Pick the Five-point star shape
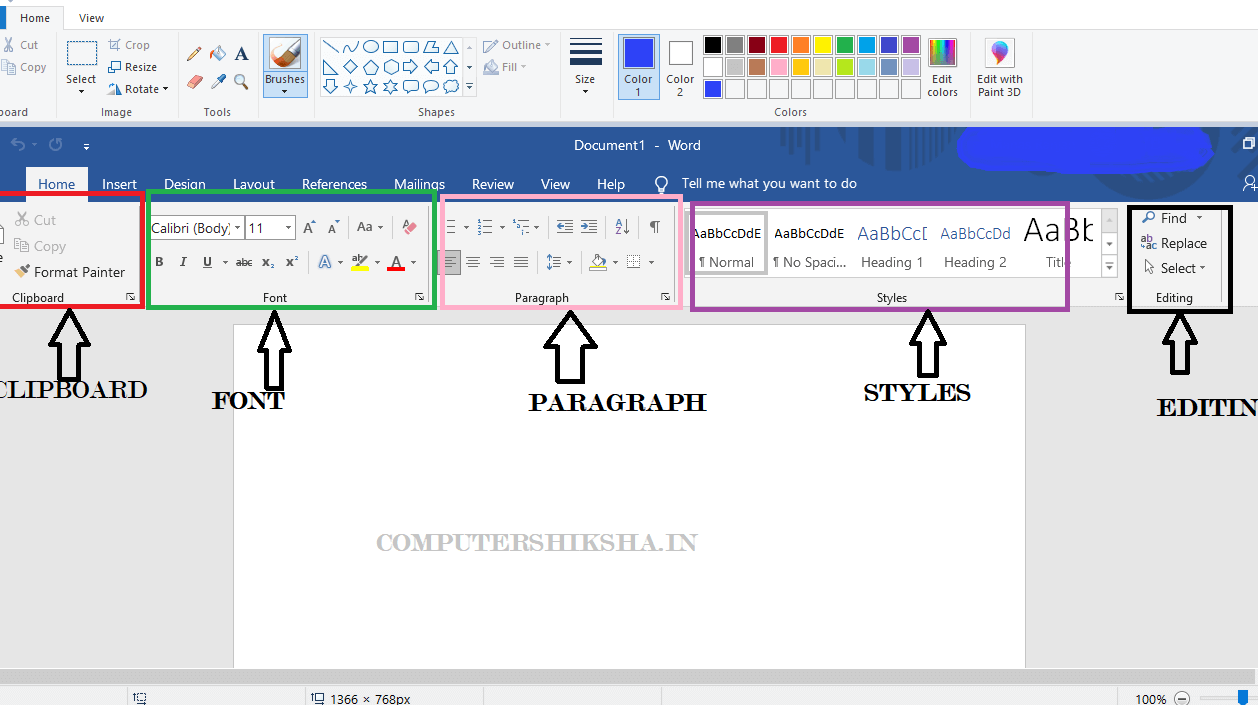 pos(370,87)
